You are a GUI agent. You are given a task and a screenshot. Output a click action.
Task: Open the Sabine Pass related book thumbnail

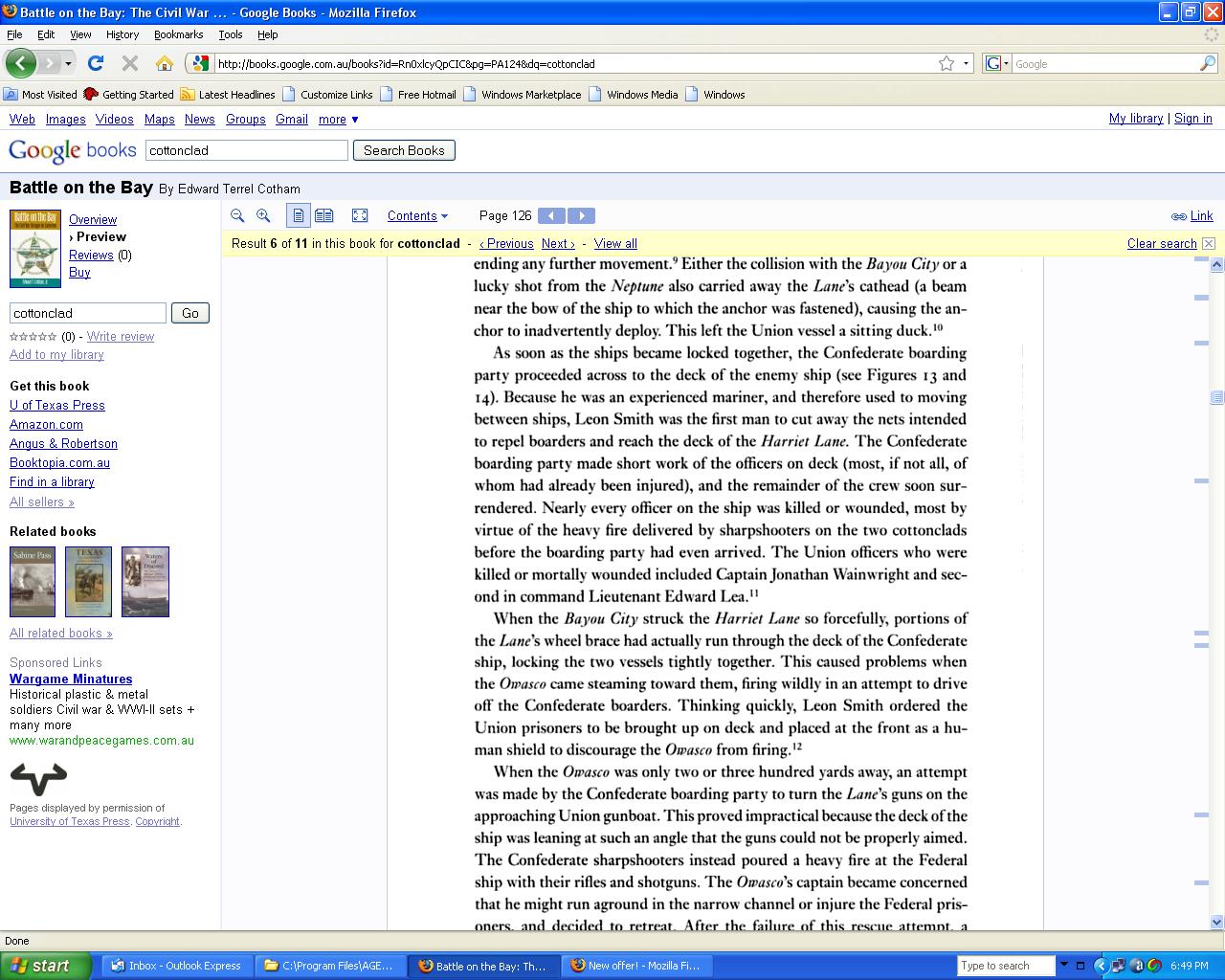tap(33, 582)
